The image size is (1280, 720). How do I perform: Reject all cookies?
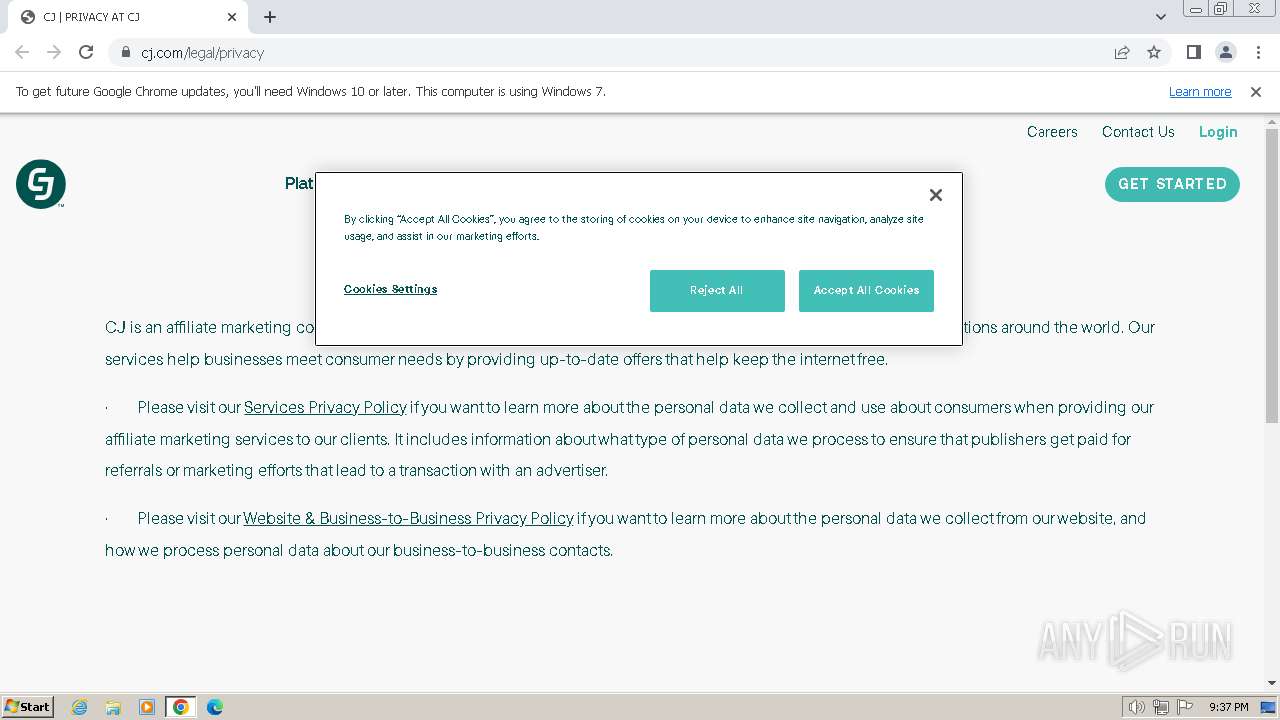point(717,291)
